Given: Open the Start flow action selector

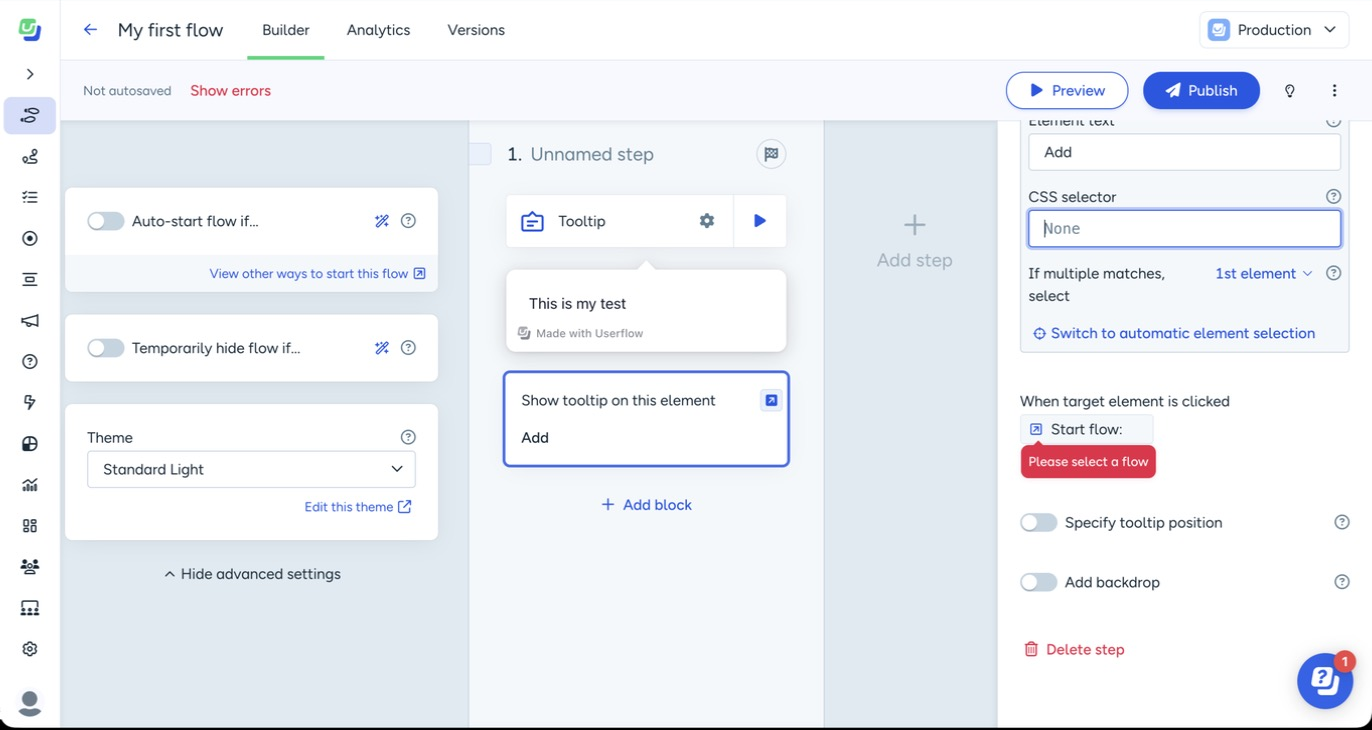Looking at the screenshot, I should (x=1086, y=429).
